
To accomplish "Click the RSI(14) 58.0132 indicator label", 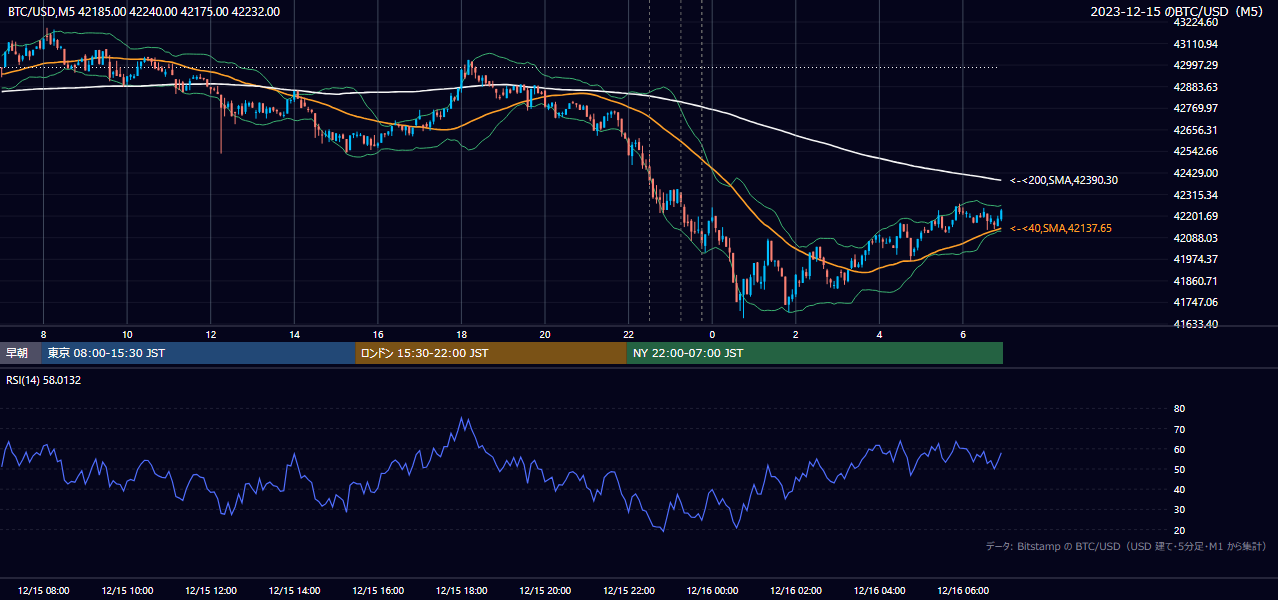I will [x=44, y=380].
